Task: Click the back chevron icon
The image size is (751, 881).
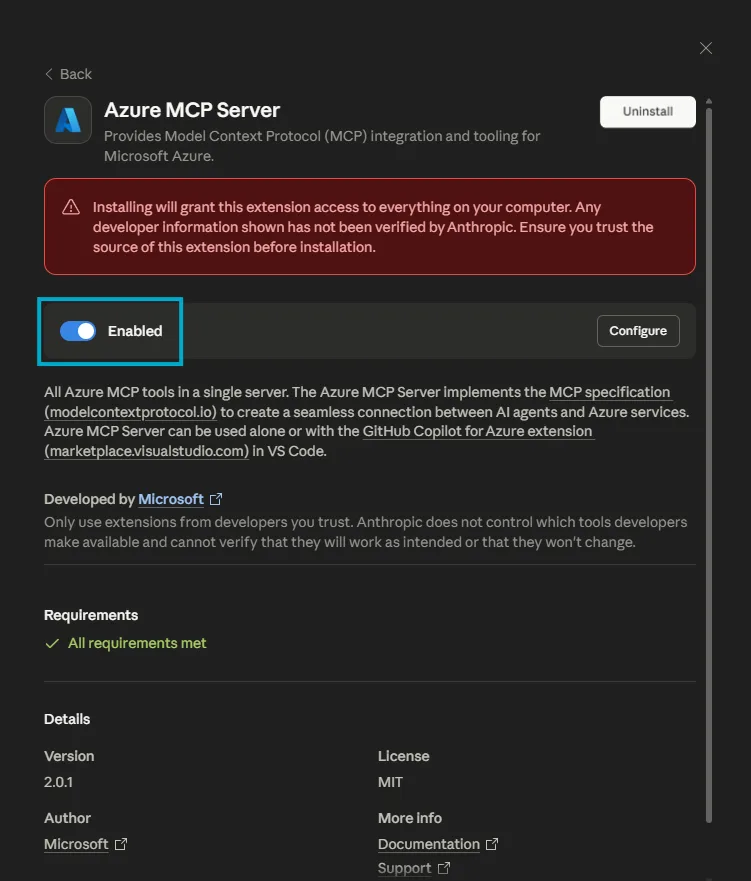Action: (47, 73)
